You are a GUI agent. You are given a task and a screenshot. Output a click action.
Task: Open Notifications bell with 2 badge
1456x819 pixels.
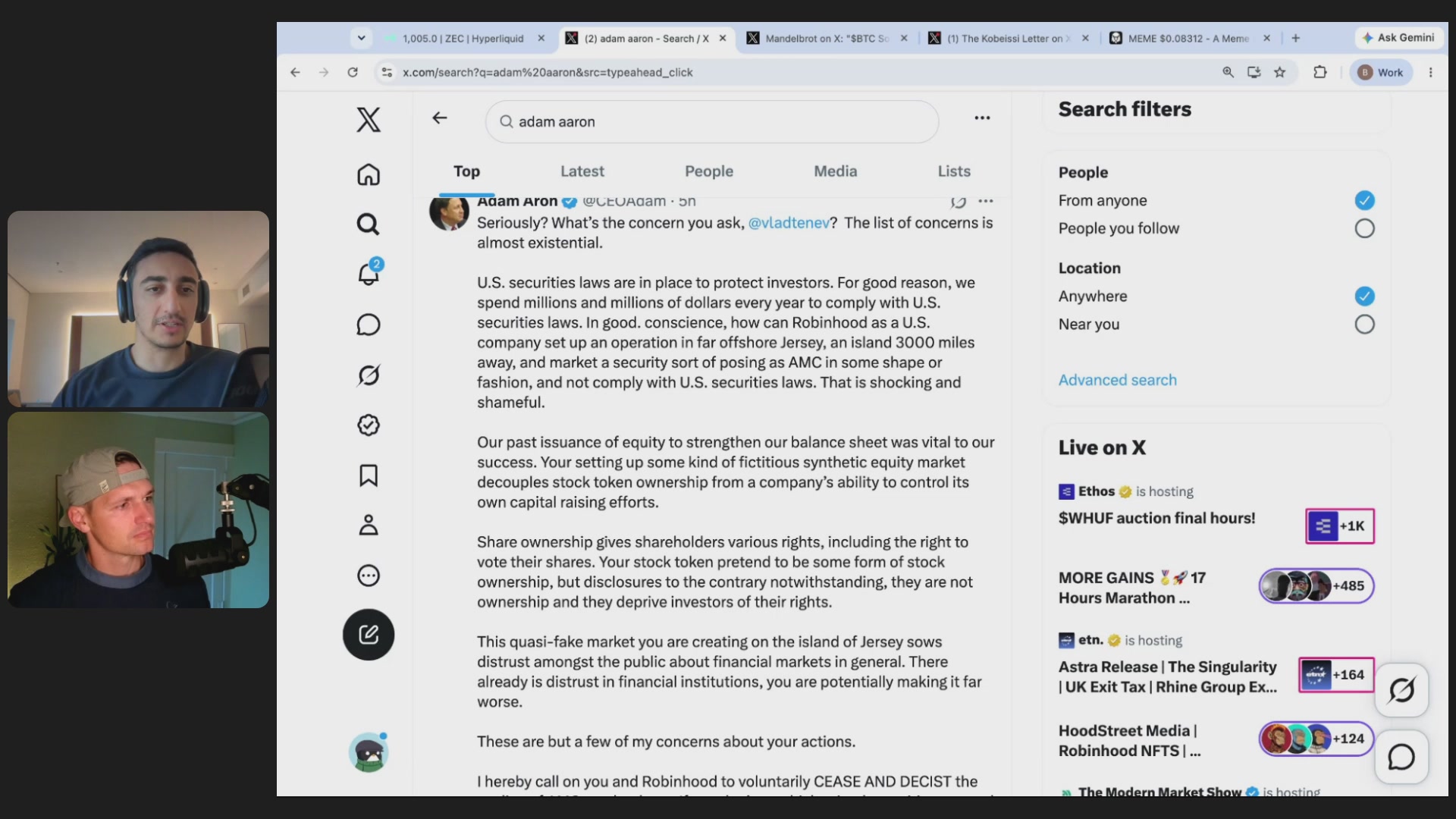tap(370, 272)
